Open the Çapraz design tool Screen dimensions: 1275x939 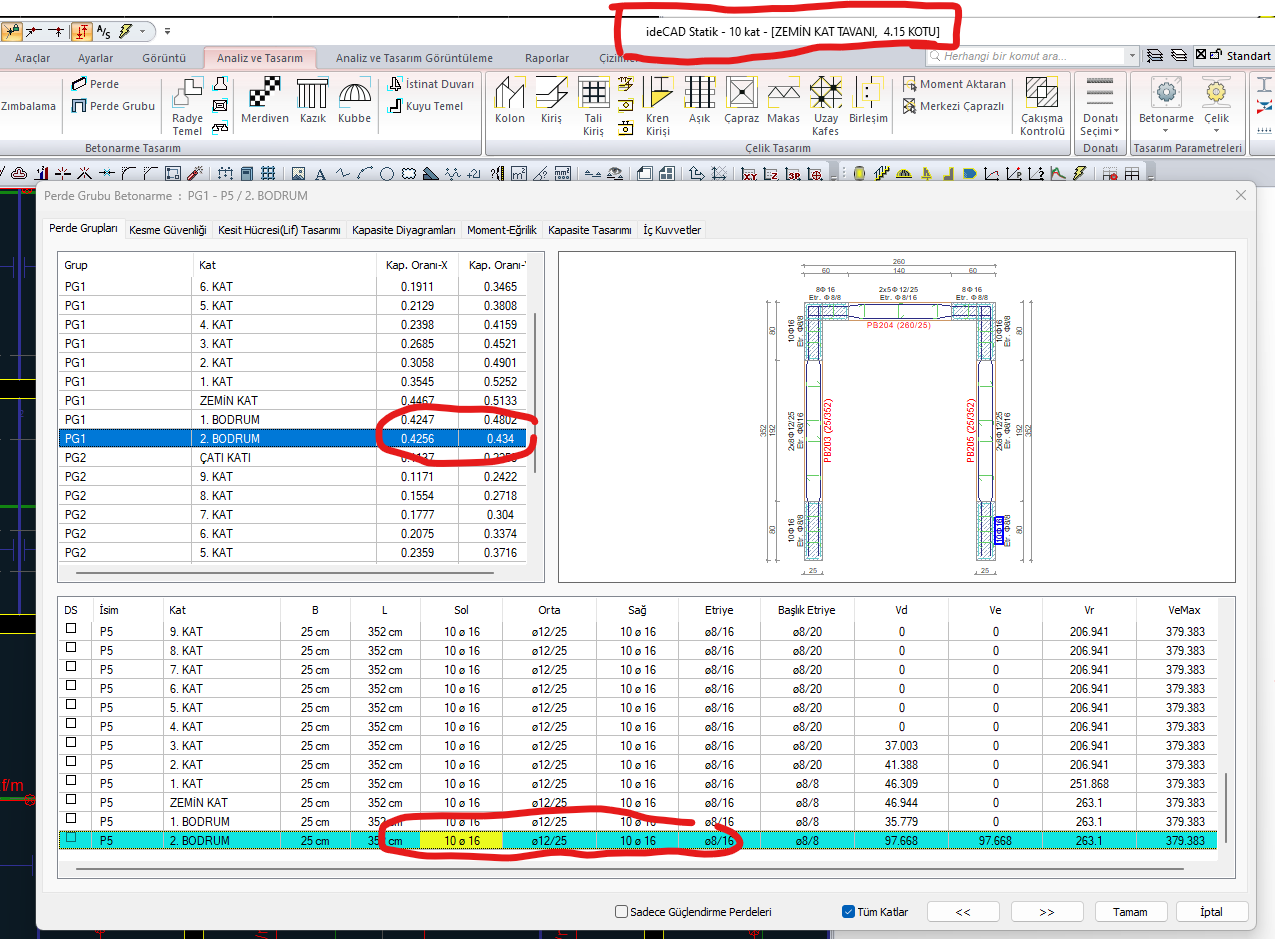point(741,100)
